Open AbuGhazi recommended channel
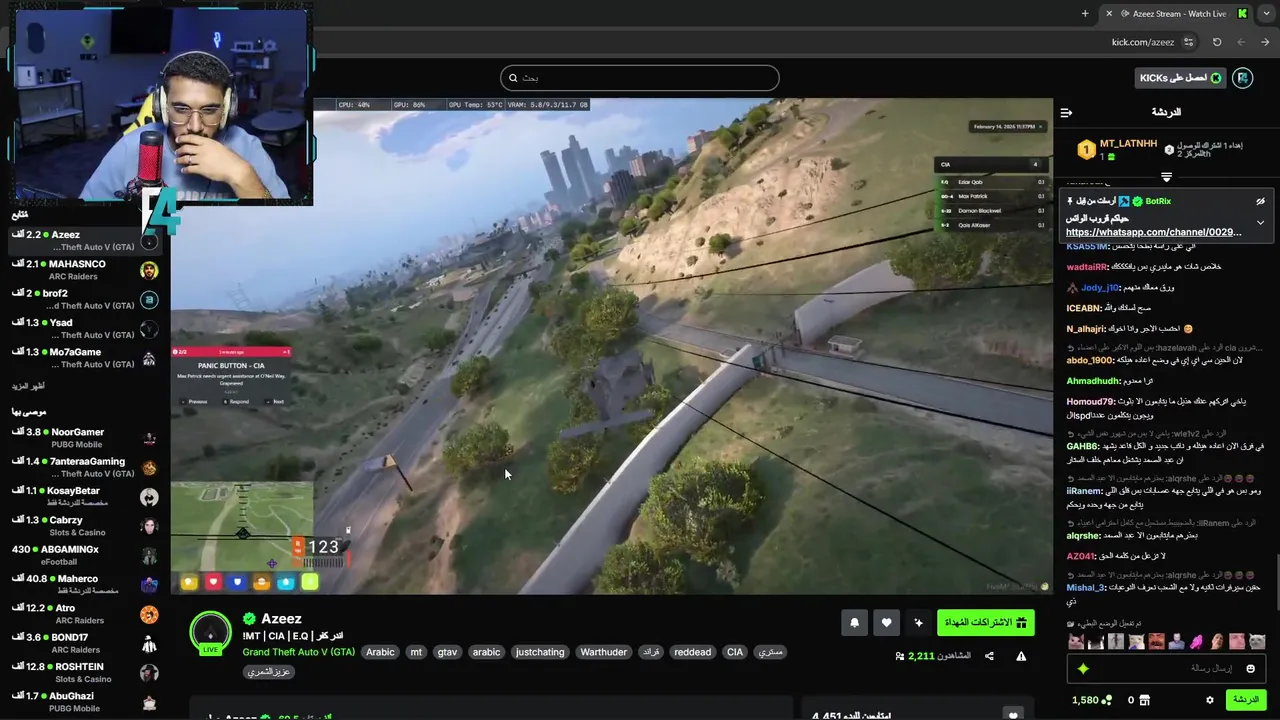The image size is (1280, 720). (x=85, y=702)
